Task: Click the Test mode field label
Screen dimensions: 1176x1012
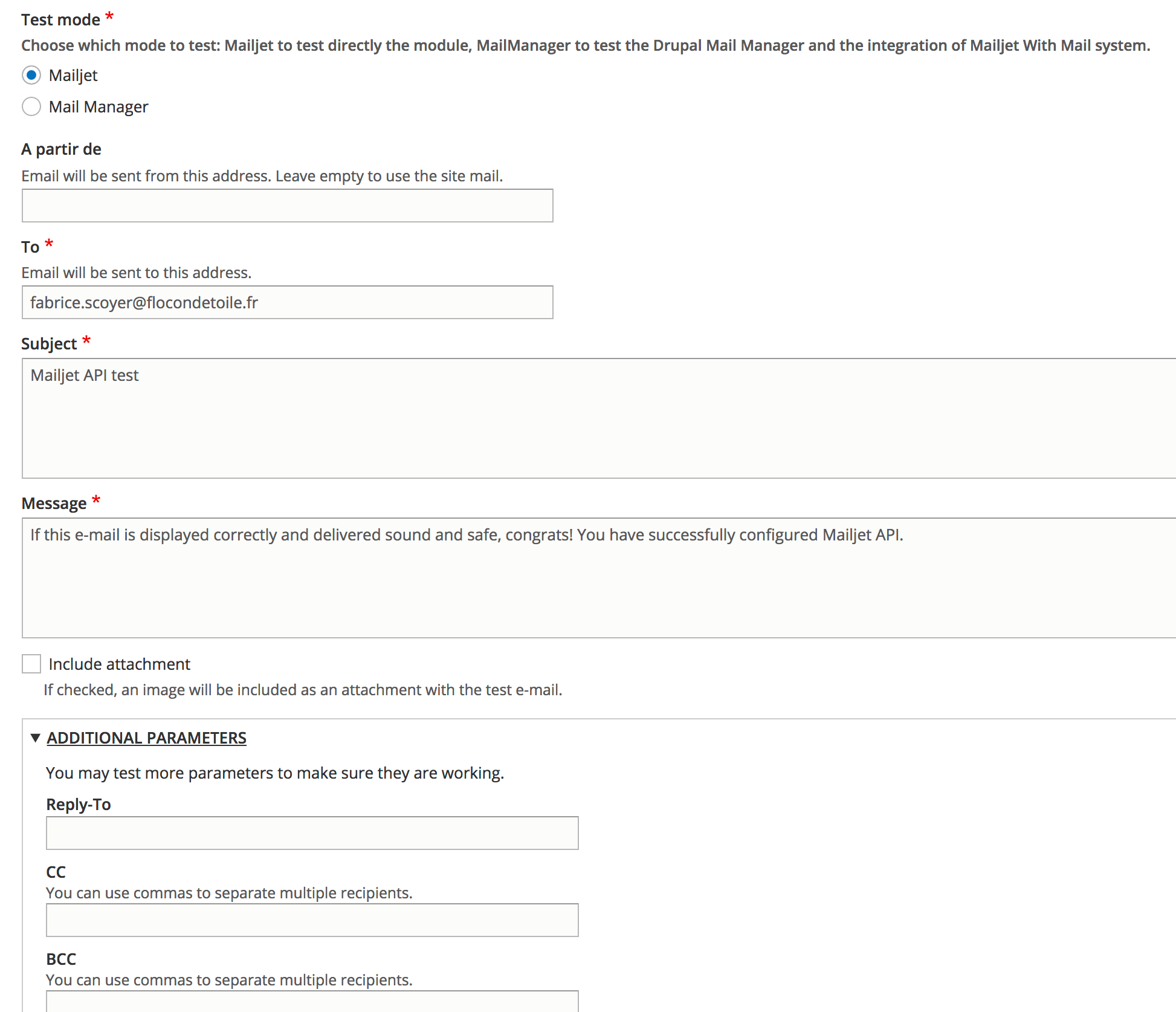Action: tap(60, 20)
